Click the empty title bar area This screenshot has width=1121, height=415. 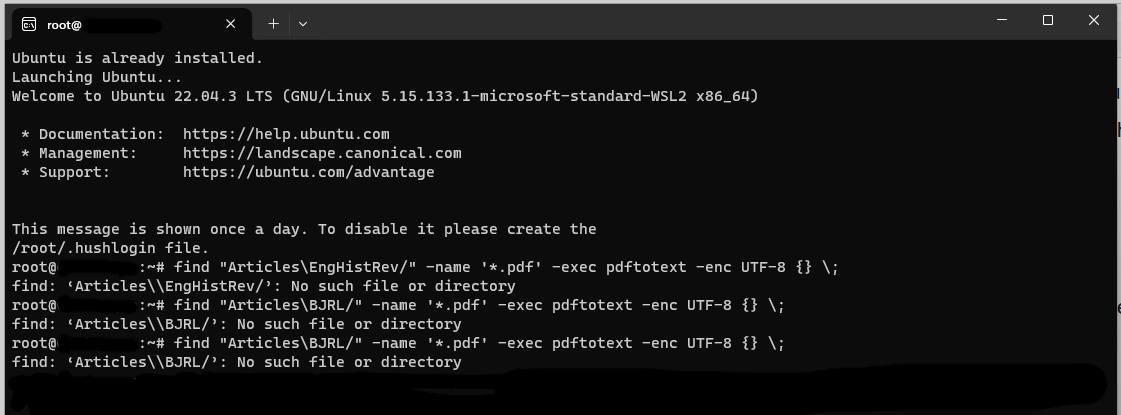click(643, 21)
